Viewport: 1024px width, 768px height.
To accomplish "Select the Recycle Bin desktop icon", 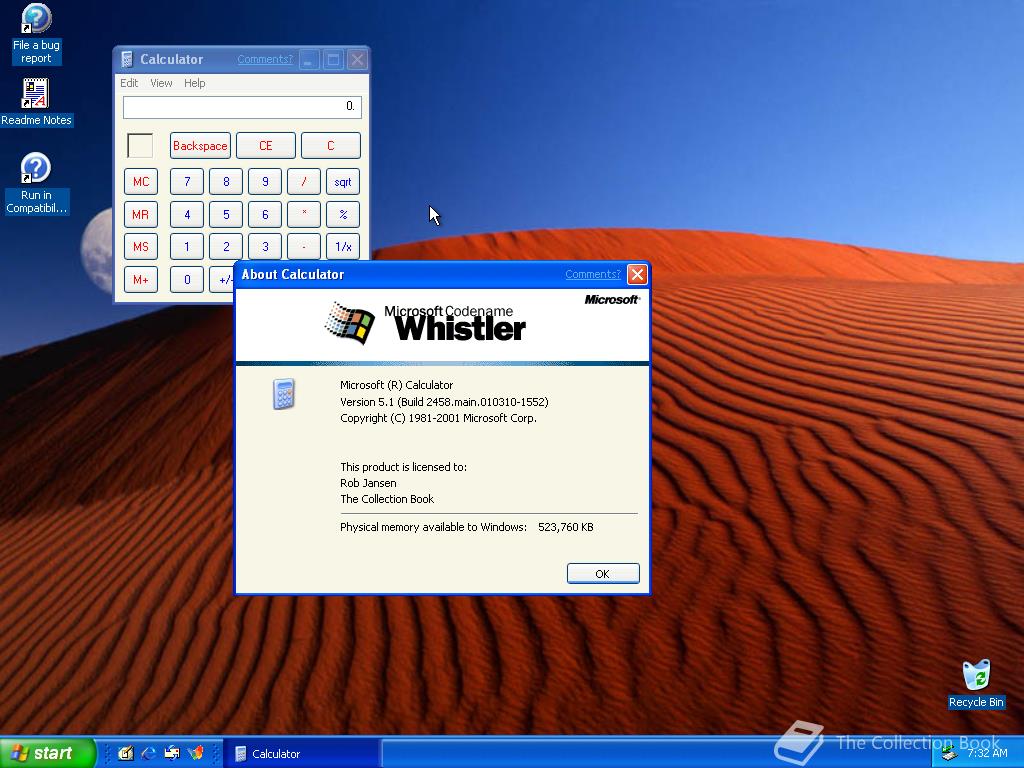I will click(x=976, y=684).
